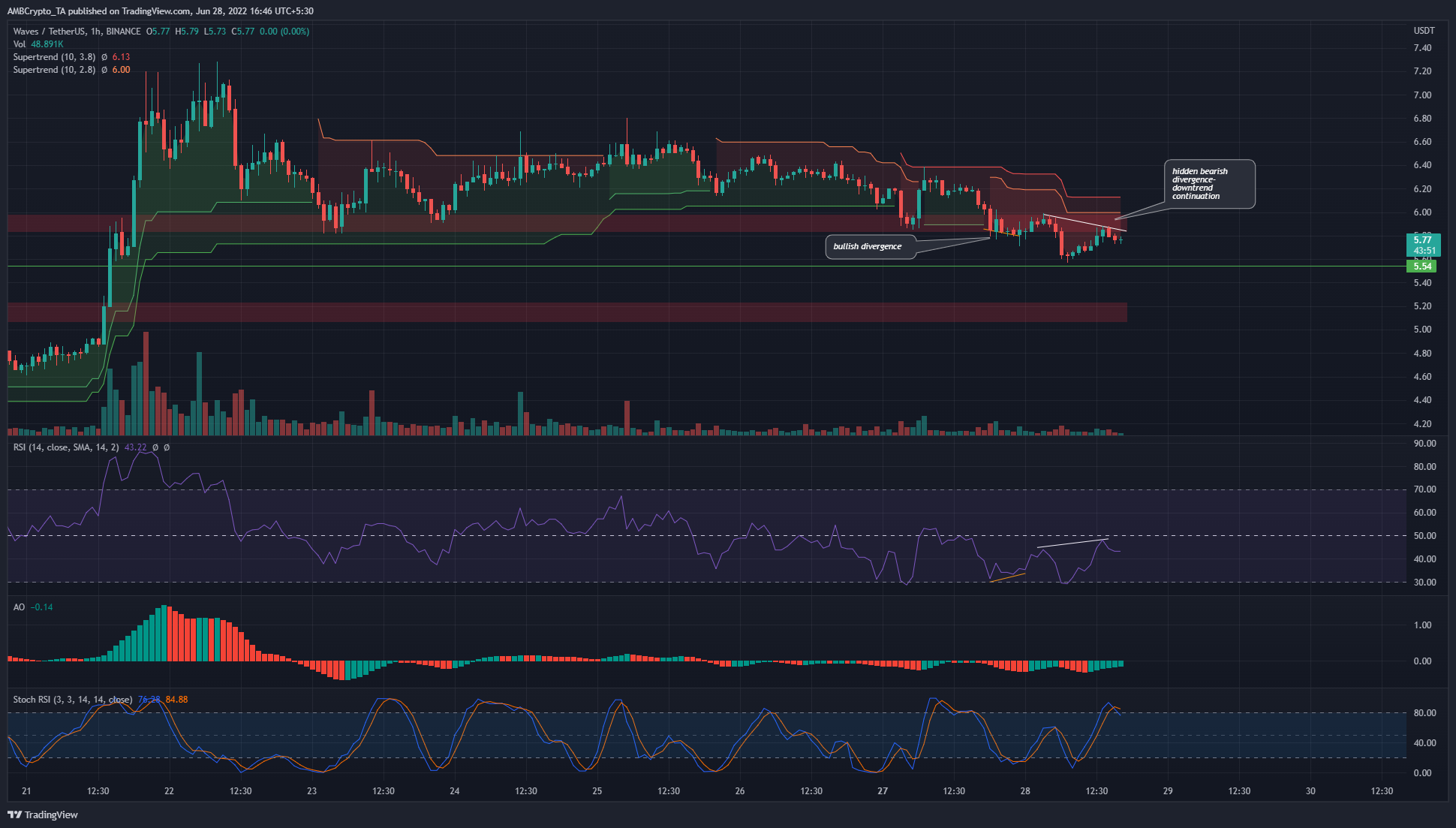
Task: Click the TradingView logo at bottom left
Action: pos(43,814)
